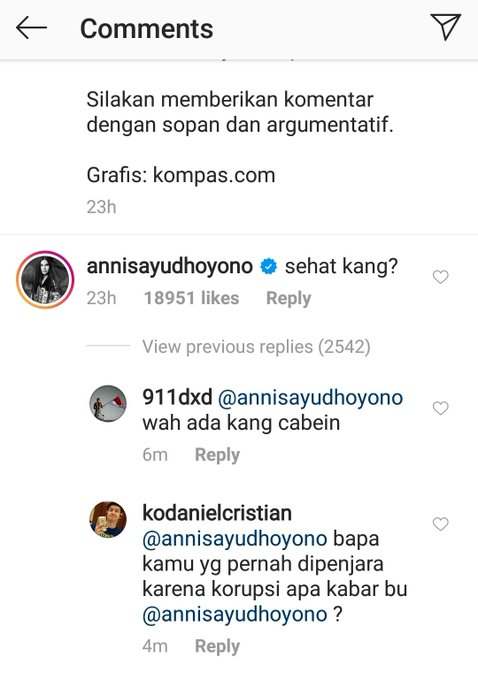Open the 911dxd username

click(177, 397)
